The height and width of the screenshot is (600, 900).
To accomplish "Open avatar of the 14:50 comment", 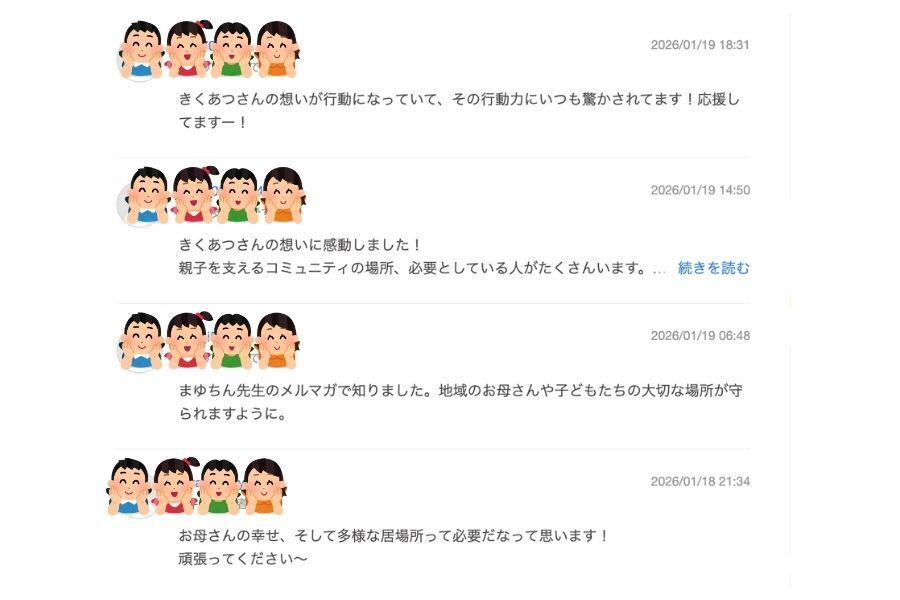I will pyautogui.click(x=212, y=195).
